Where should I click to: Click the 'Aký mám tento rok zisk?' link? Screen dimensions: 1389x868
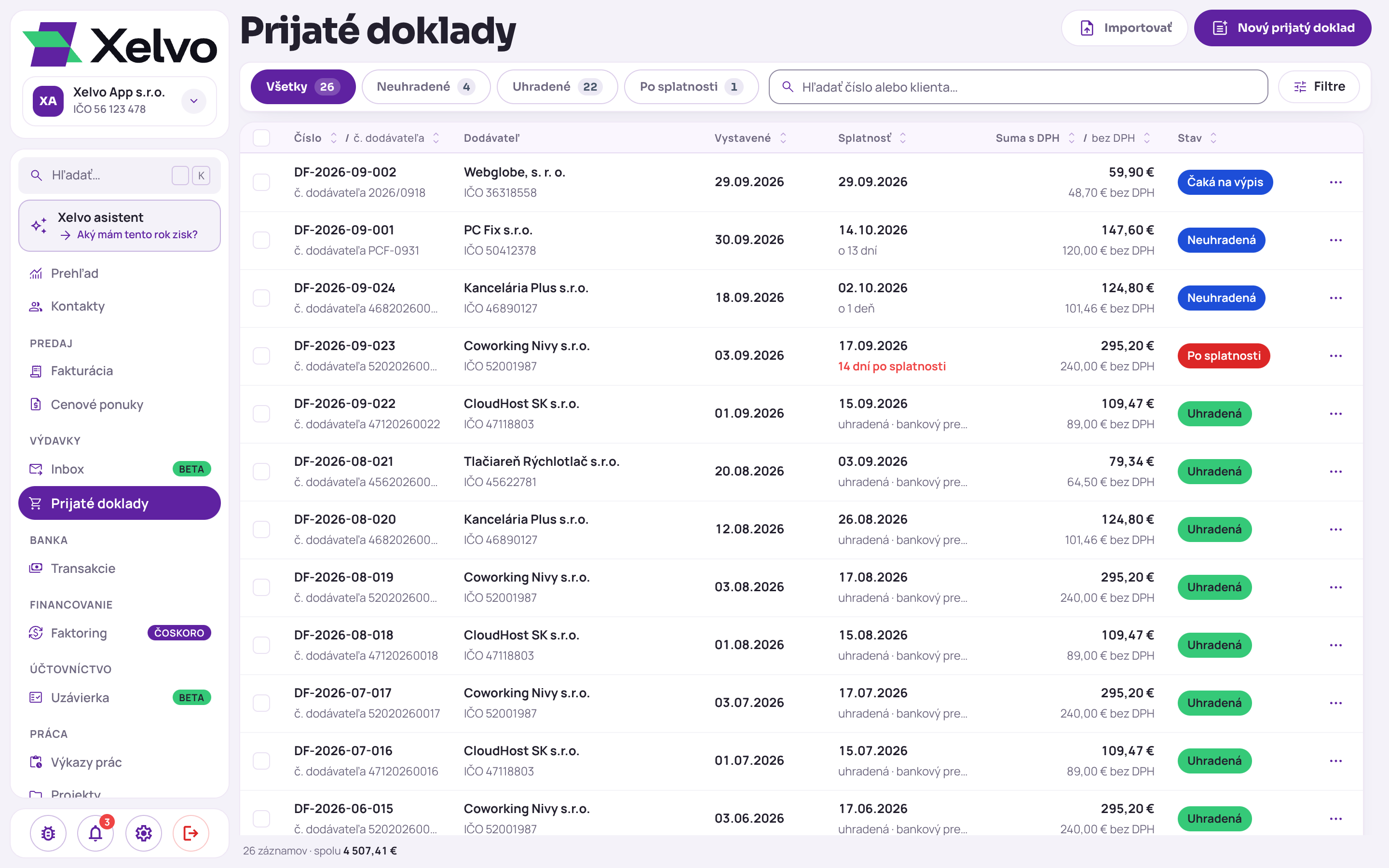(x=137, y=235)
